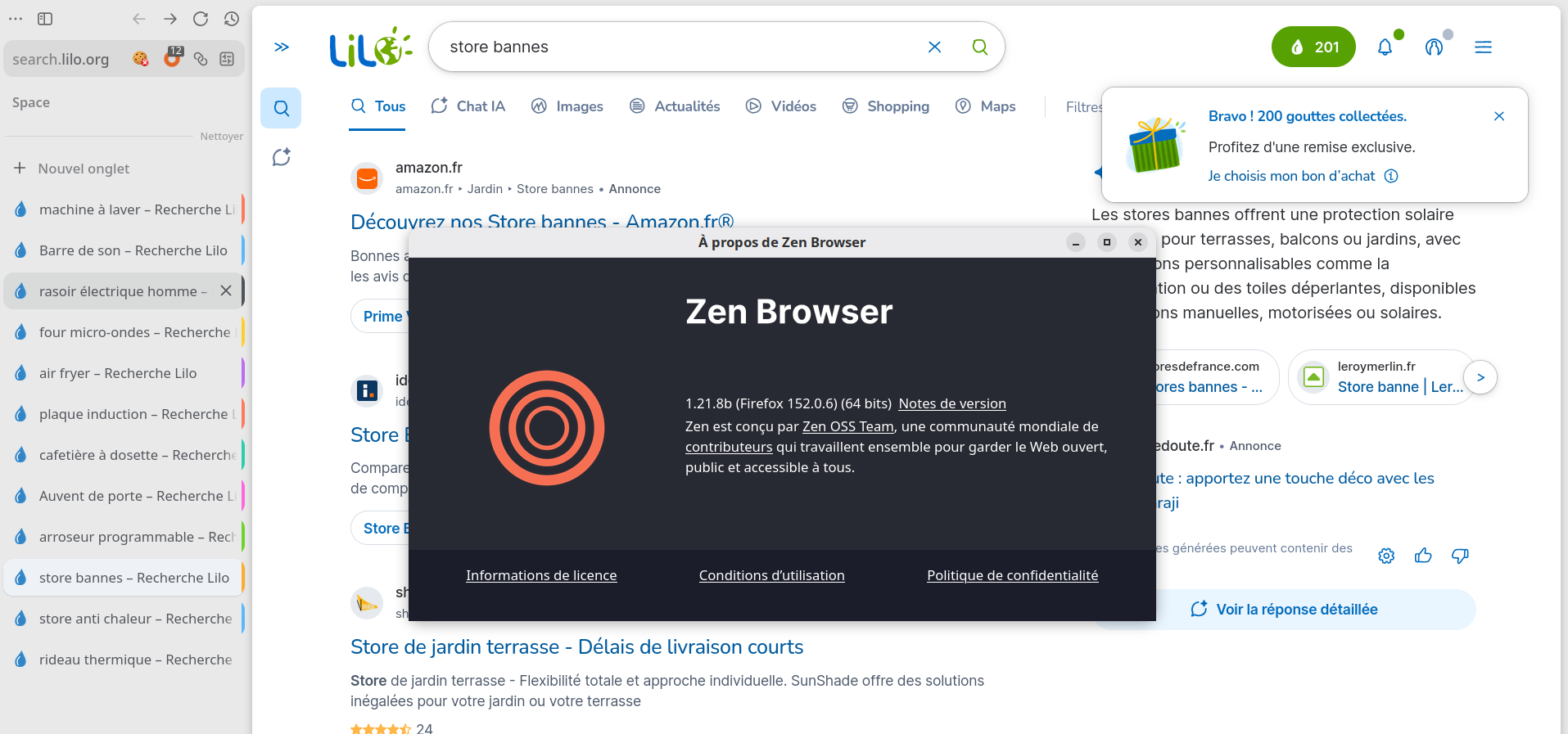1568x734 pixels.
Task: Submit search with magnifier icon
Action: click(x=979, y=47)
